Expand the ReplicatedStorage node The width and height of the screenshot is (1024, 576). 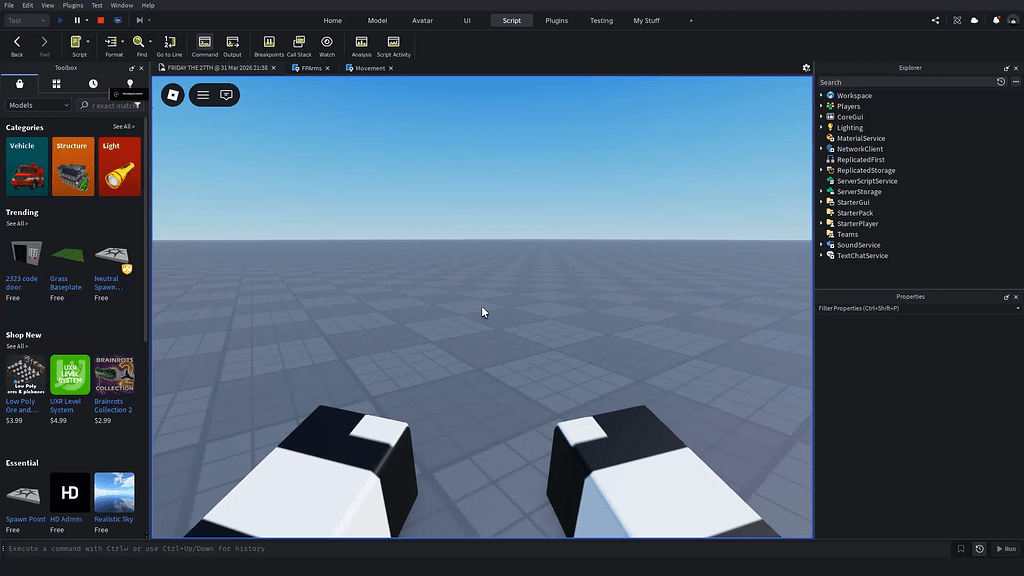[822, 170]
